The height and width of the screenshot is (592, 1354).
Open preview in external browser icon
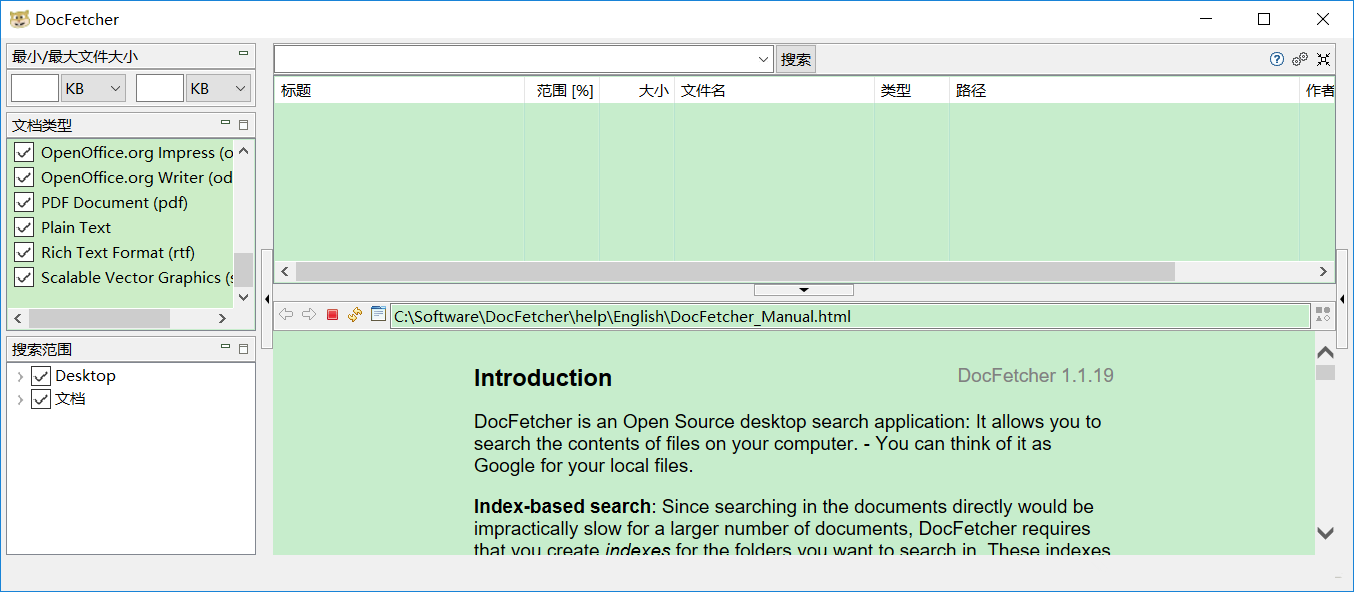point(378,314)
